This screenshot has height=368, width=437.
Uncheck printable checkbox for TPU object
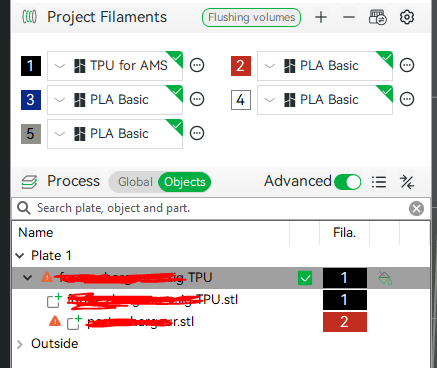[x=305, y=278]
